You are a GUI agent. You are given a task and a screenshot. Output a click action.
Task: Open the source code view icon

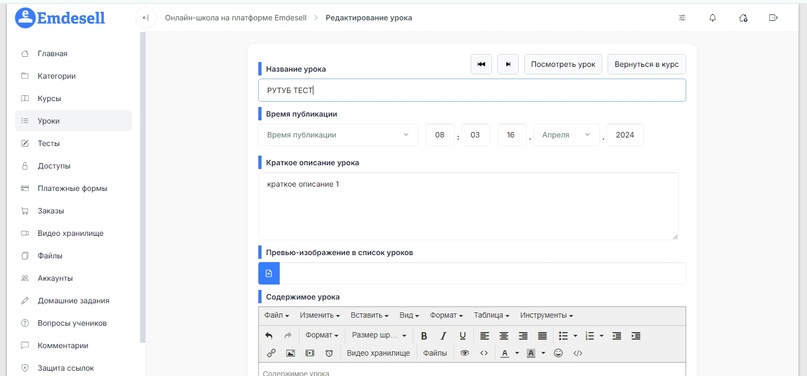point(577,353)
